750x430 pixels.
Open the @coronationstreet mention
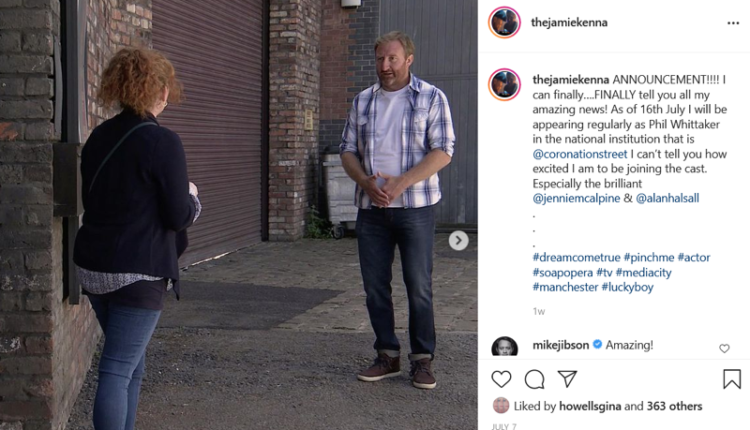580,154
